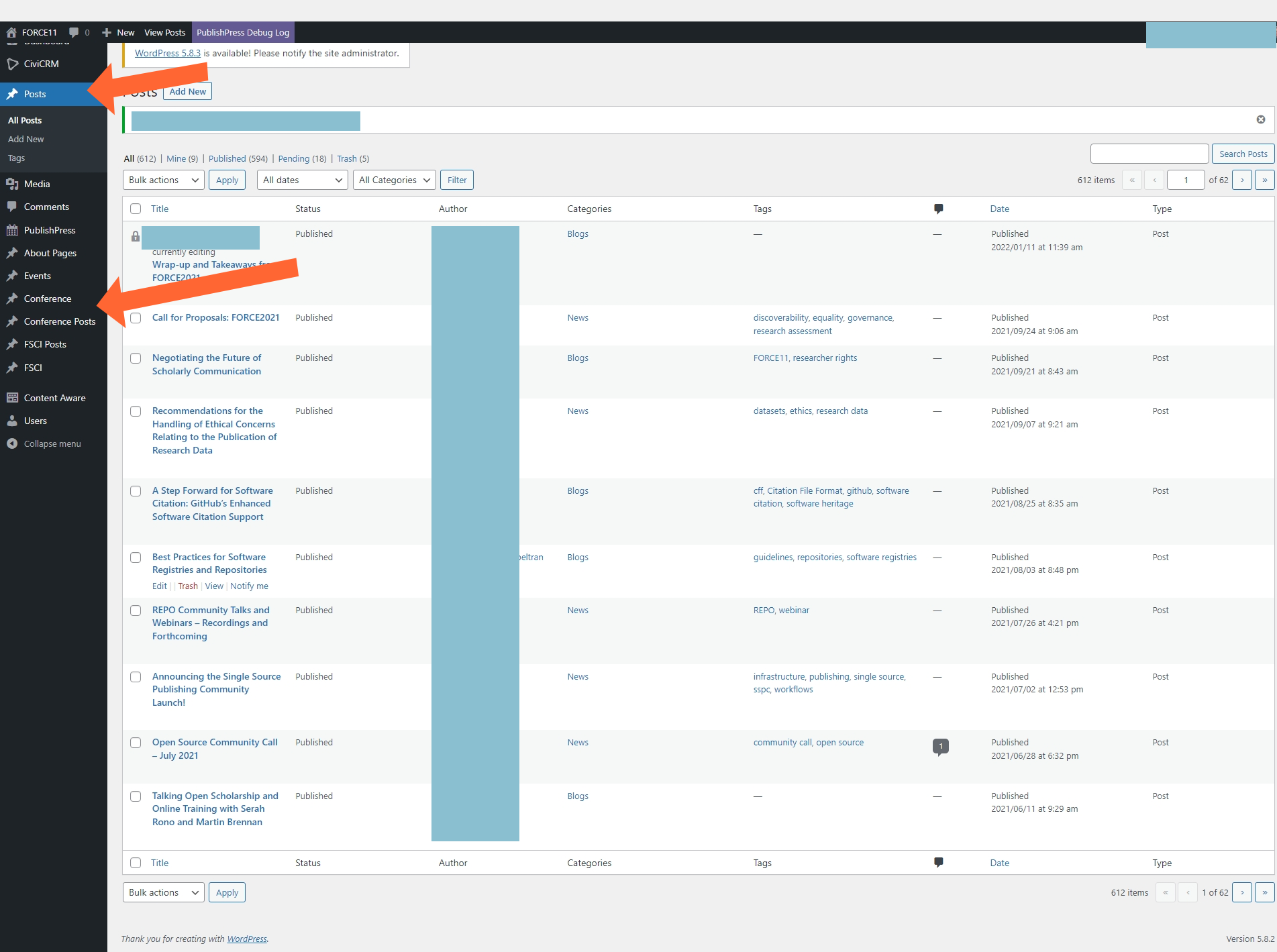Open the software heritage tag link
The image size is (1277, 952).
coord(820,503)
